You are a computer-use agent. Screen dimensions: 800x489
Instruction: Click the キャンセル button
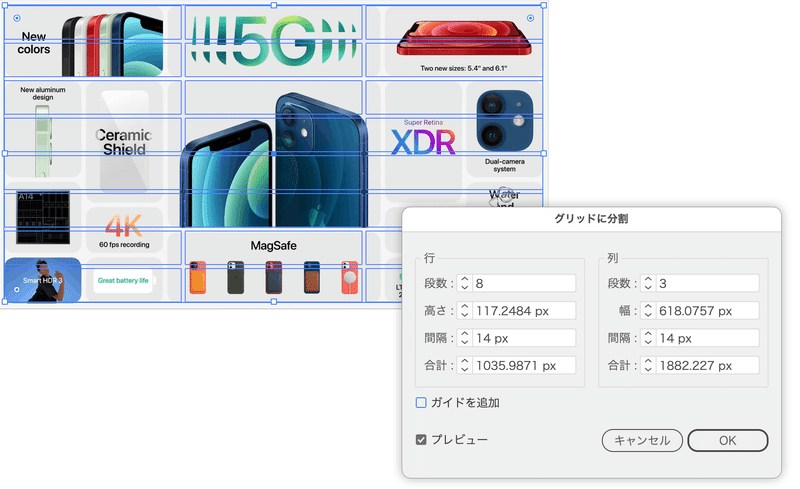[x=642, y=441]
